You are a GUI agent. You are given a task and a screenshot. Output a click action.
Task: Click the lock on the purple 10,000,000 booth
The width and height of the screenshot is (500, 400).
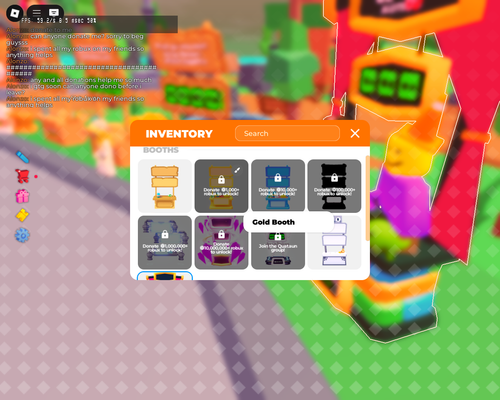221,234
